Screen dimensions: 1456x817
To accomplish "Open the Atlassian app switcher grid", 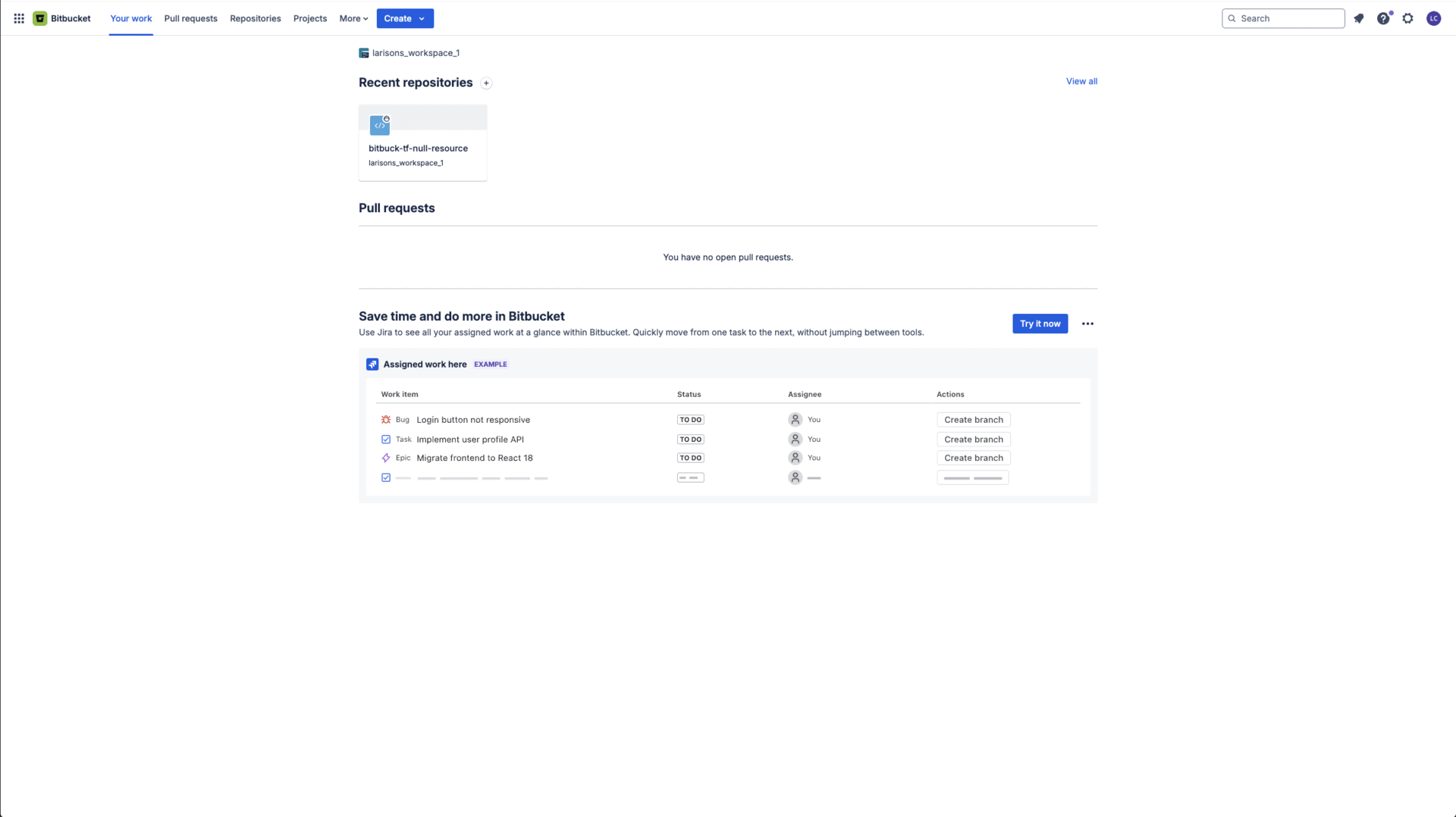I will [19, 18].
